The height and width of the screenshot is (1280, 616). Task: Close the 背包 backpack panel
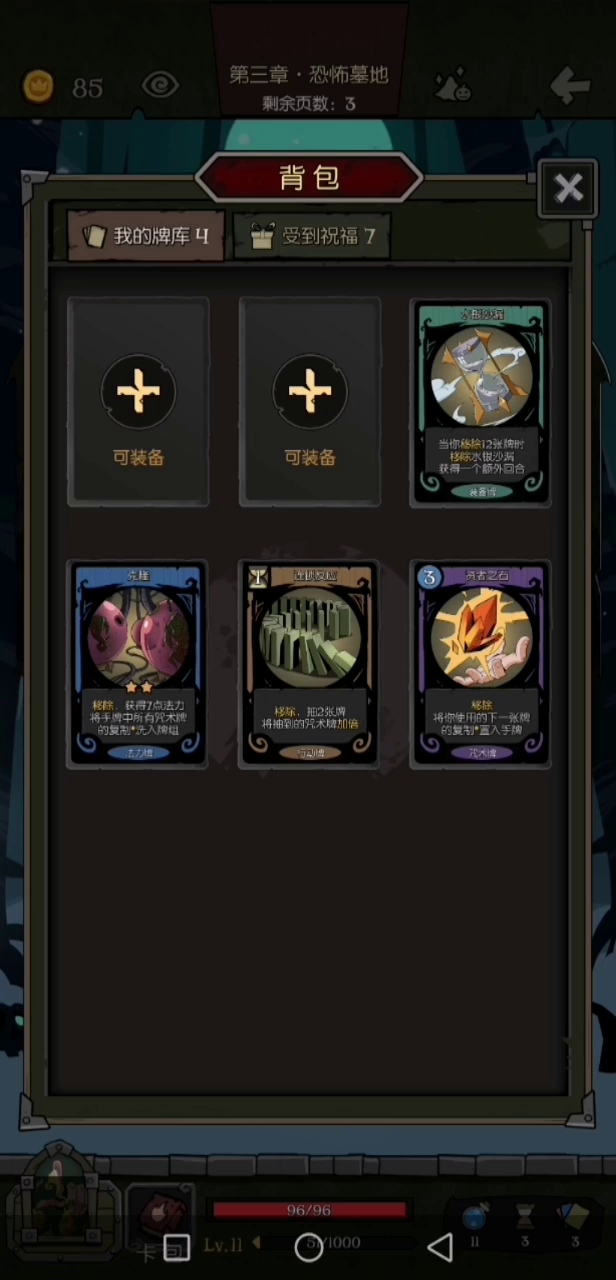tap(568, 188)
